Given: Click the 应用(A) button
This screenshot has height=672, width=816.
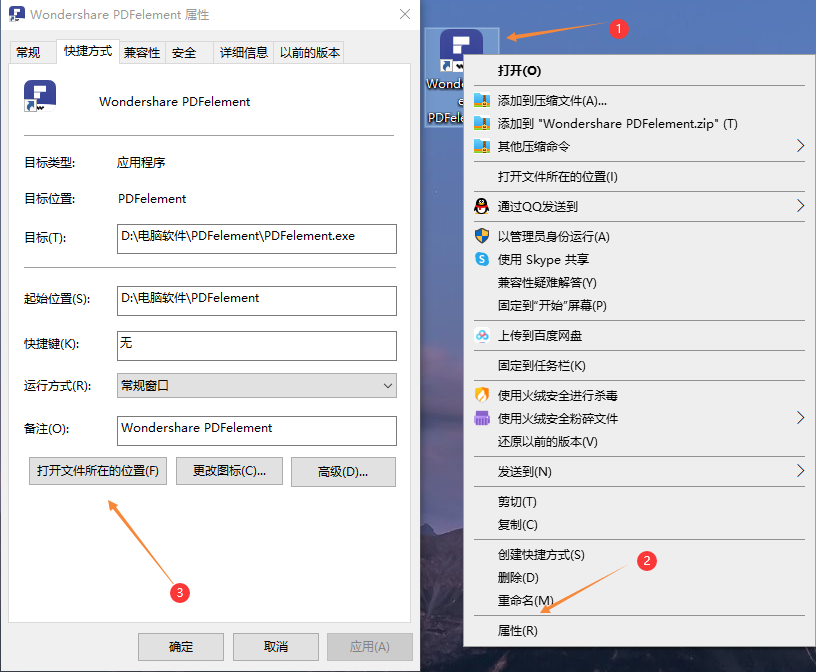Looking at the screenshot, I should (370, 646).
